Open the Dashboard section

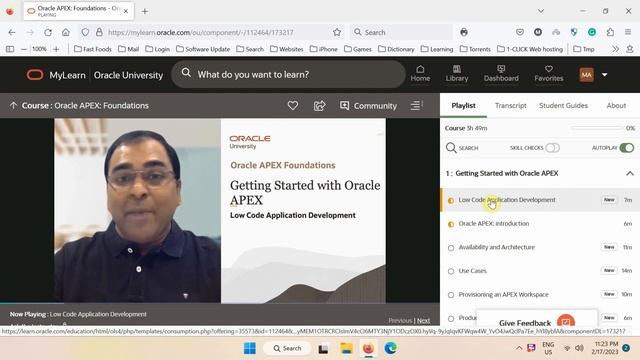[501, 73]
